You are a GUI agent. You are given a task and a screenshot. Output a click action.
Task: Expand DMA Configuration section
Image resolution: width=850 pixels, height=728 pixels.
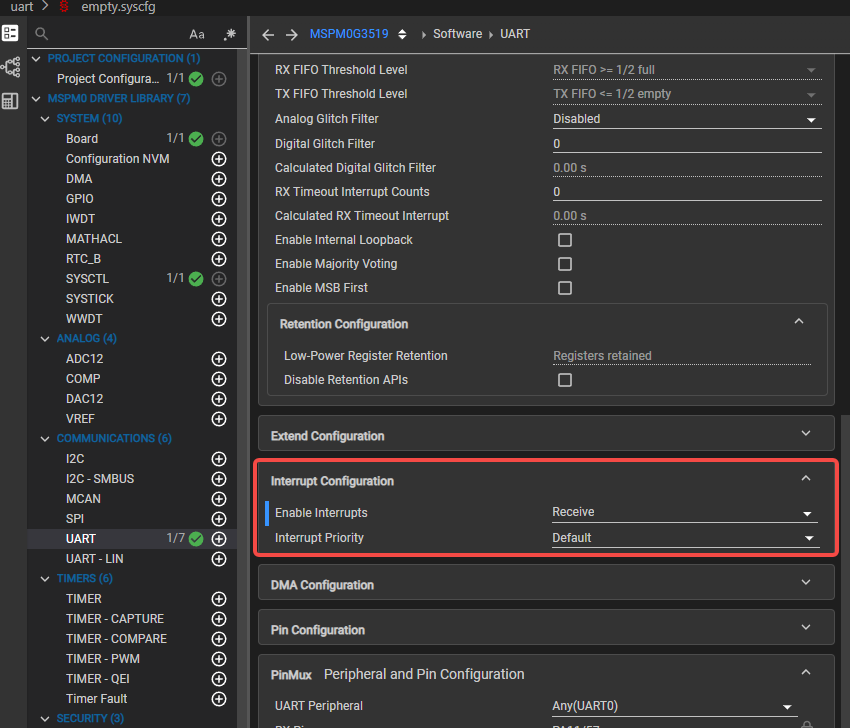[806, 582]
